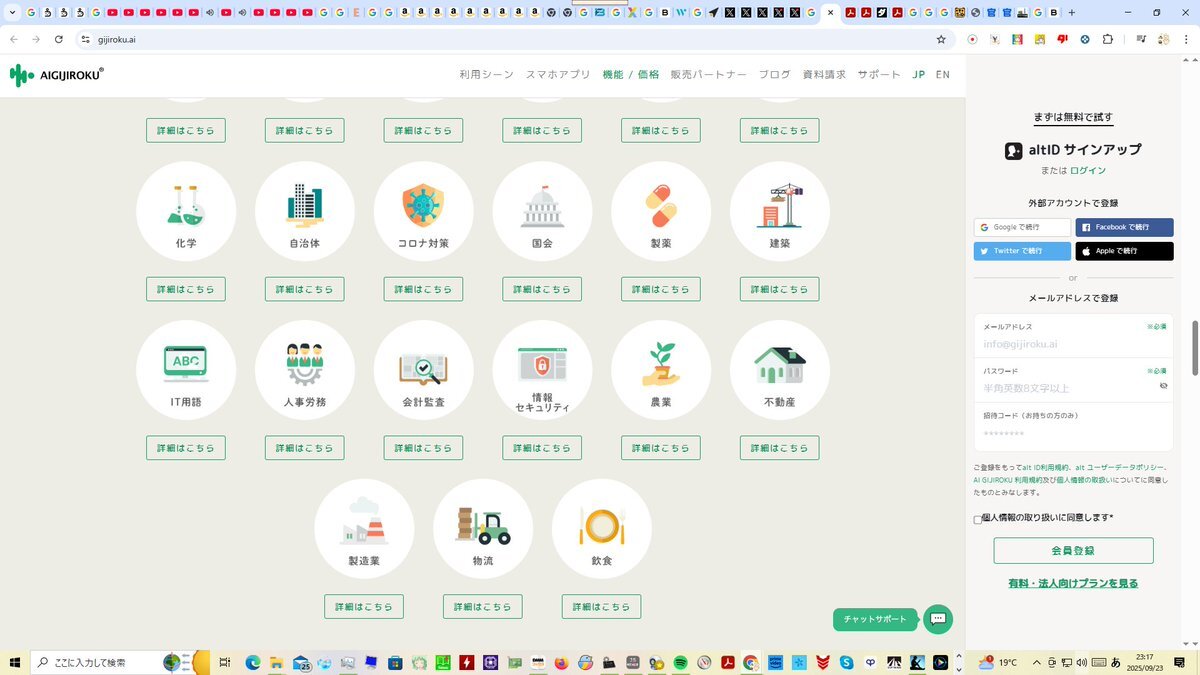Expand the browser tab search dropdown arrow

12,13
